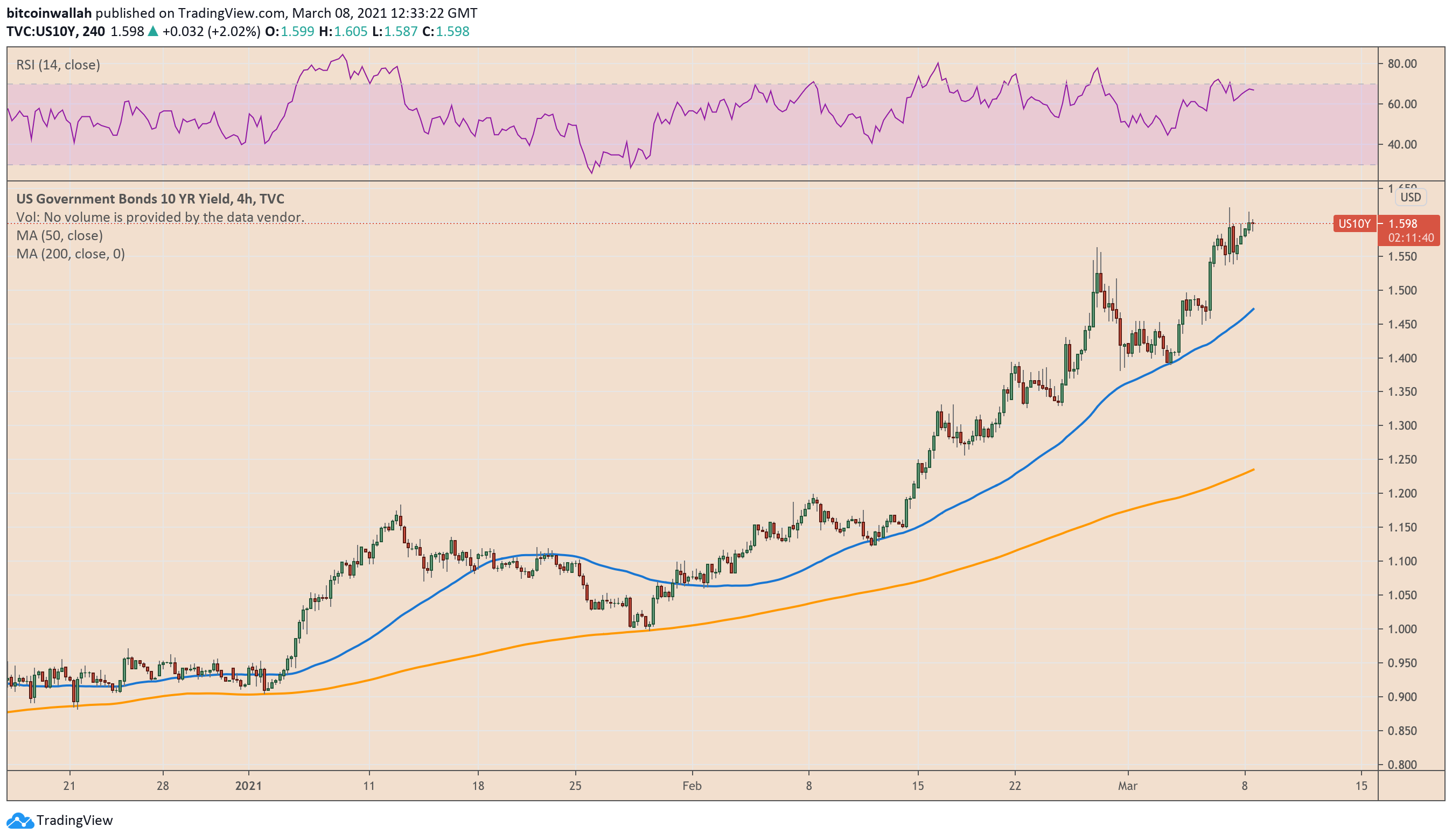The width and height of the screenshot is (1452, 840).
Task: Click the TradingView wordmark at the bottom
Action: tap(74, 820)
